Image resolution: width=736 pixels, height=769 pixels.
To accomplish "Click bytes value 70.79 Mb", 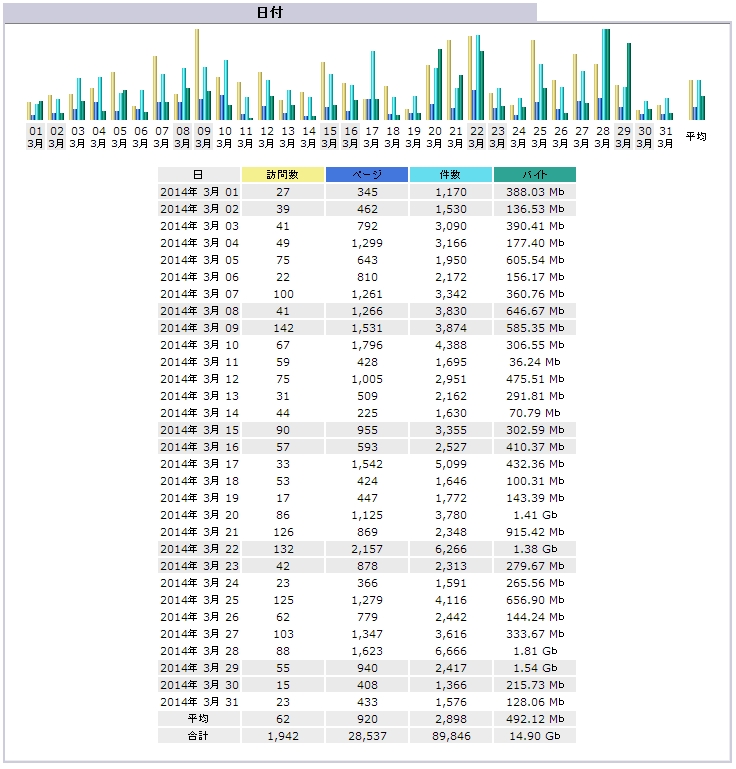I will (535, 413).
